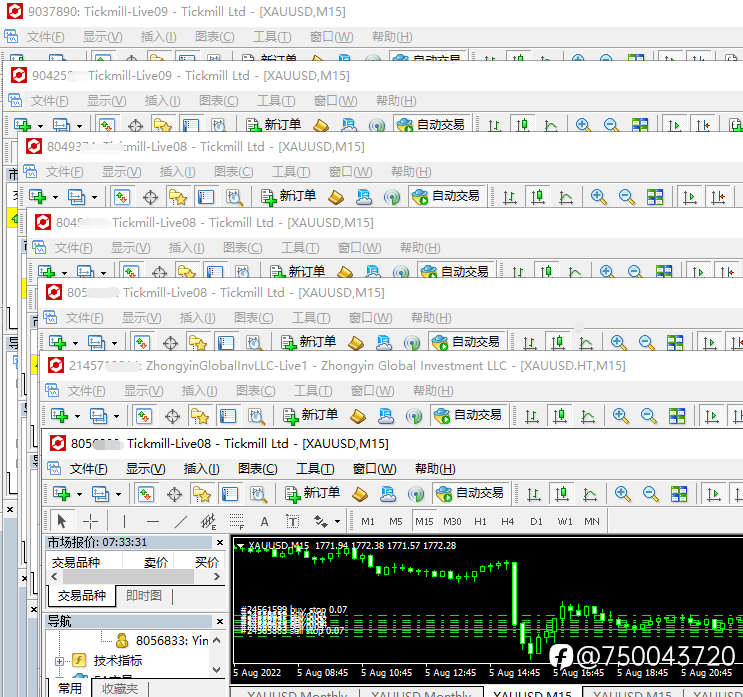Screen dimensions: 743x697
Task: Open Strategy Tester icon in front window
Action: coord(258,494)
